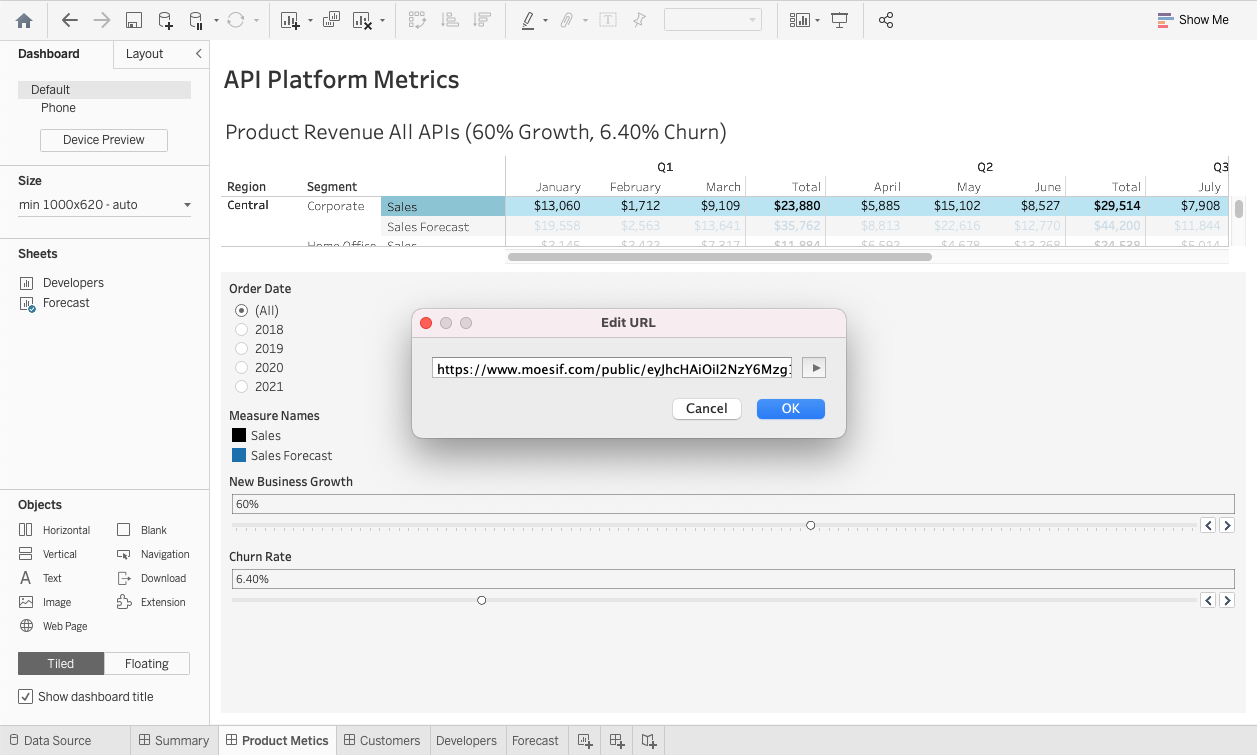Open the refresh dropdown arrow
The image size is (1257, 755).
pyautogui.click(x=257, y=20)
